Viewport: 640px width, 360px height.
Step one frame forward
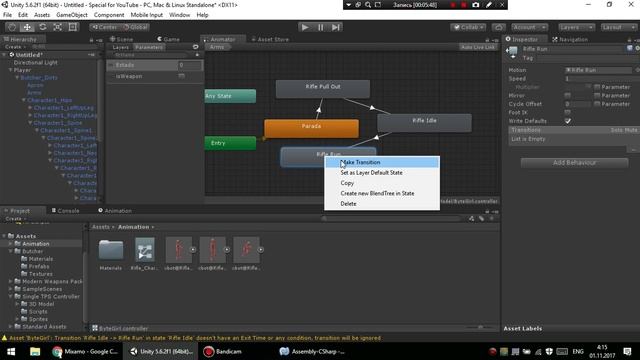pyautogui.click(x=336, y=27)
